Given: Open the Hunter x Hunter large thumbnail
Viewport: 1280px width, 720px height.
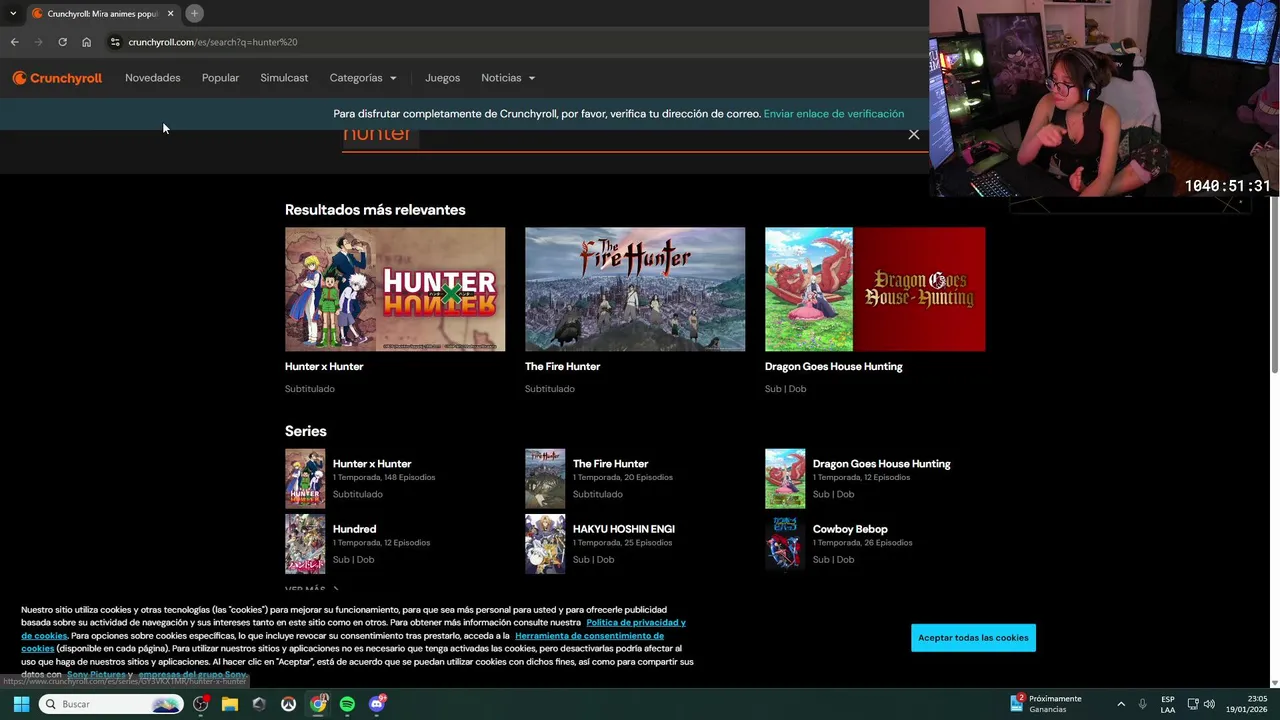Looking at the screenshot, I should pos(395,289).
